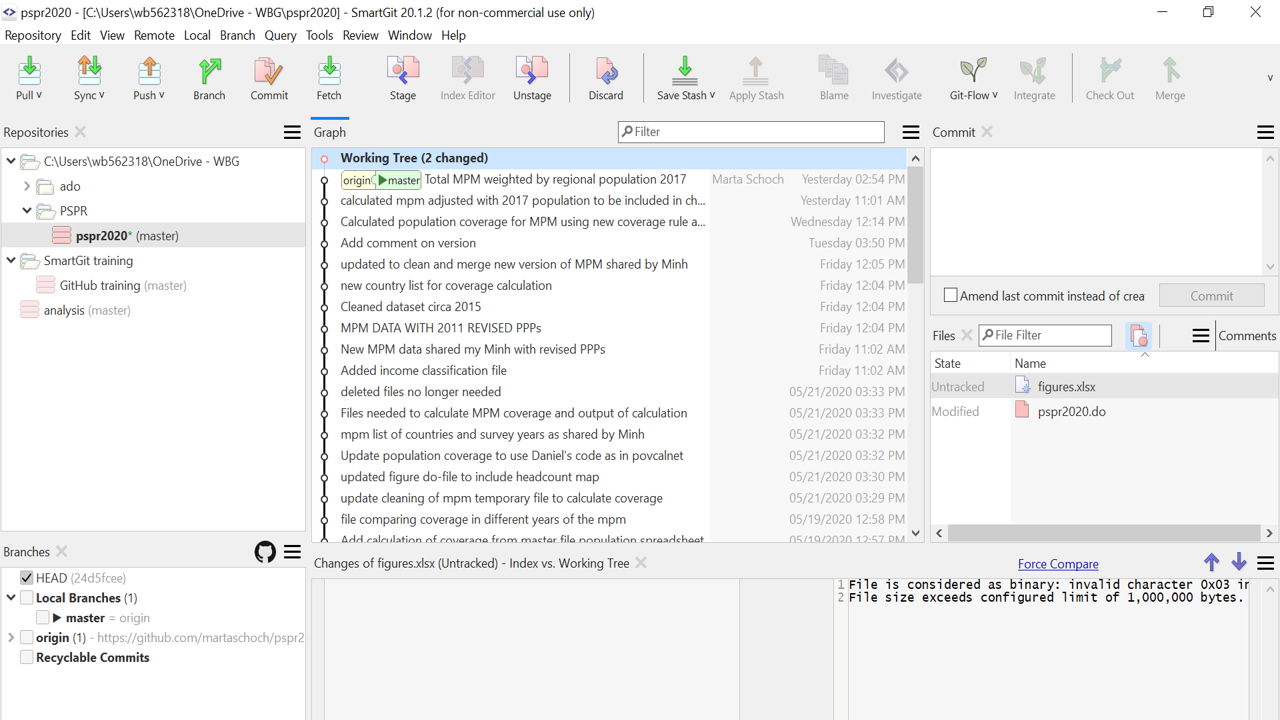Screen dimensions: 1280x720
Task: Click the Save Stash icon
Action: tap(684, 71)
